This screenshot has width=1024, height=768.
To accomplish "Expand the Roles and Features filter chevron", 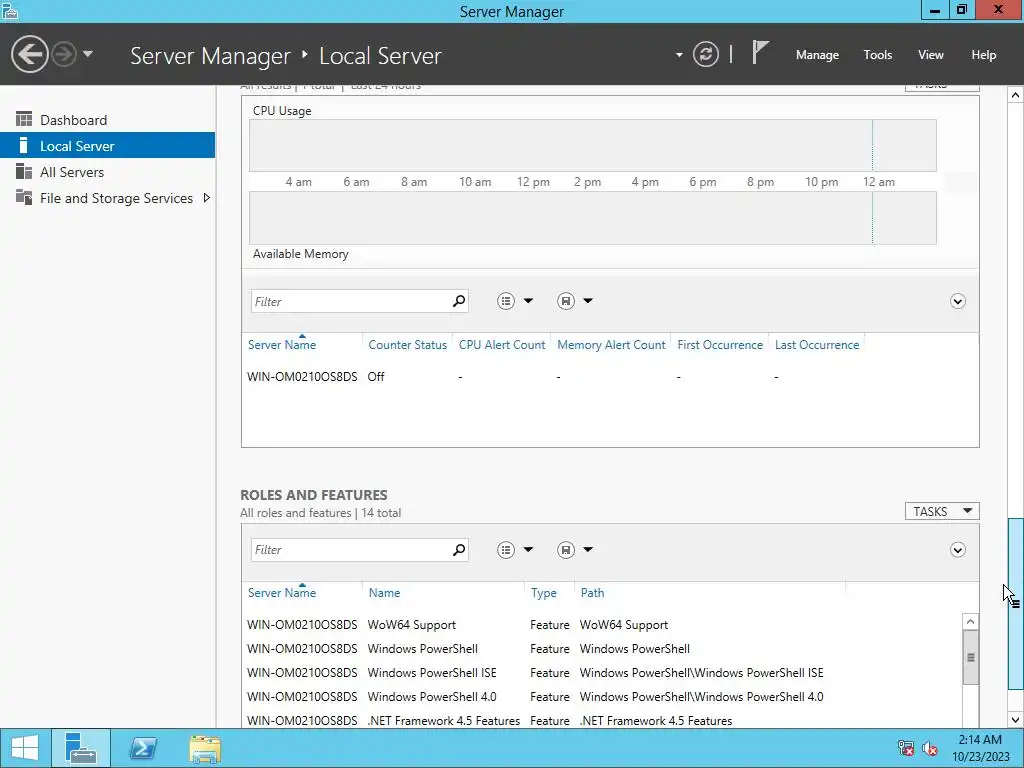I will point(957,550).
